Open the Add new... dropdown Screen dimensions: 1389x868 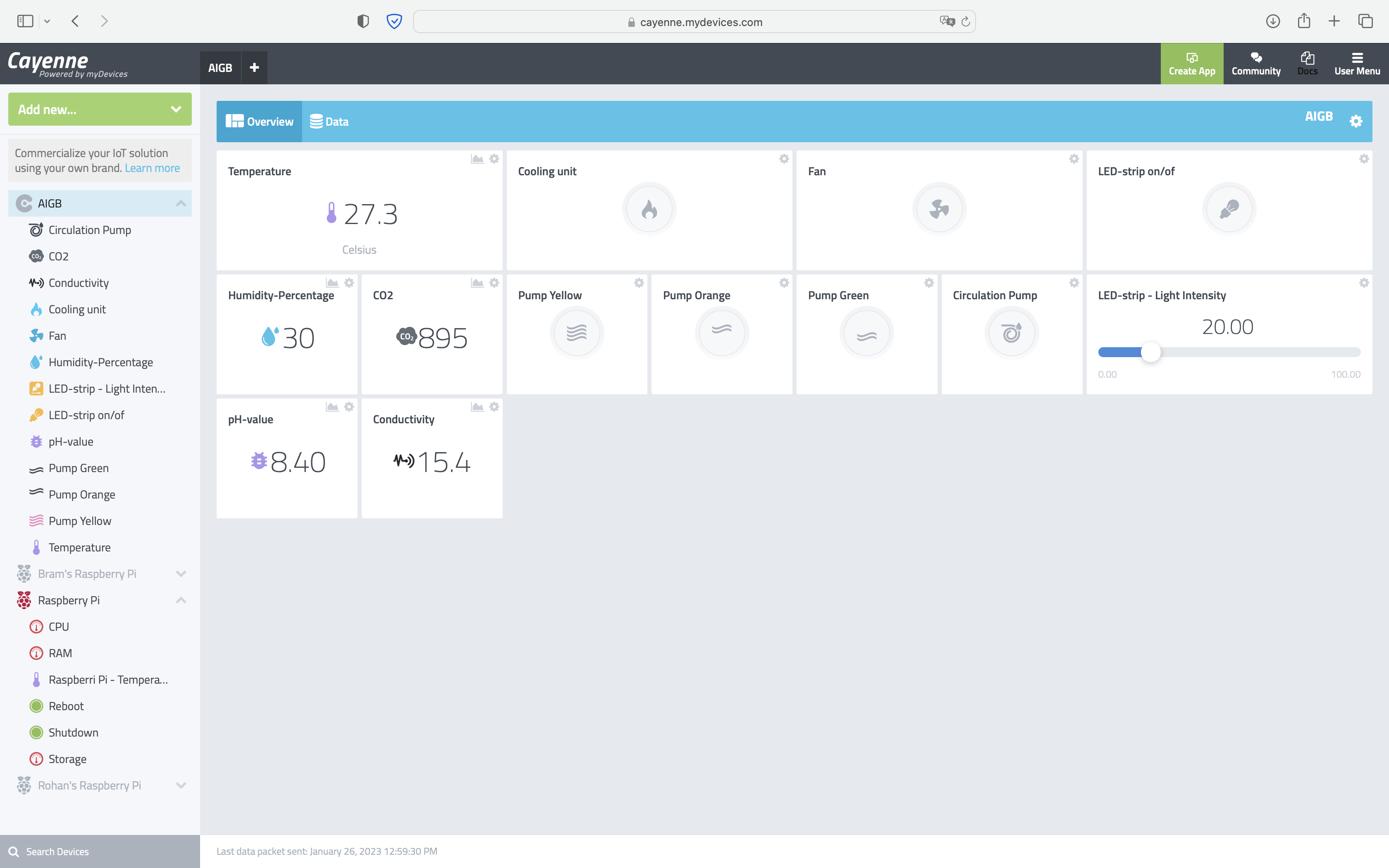[100, 109]
